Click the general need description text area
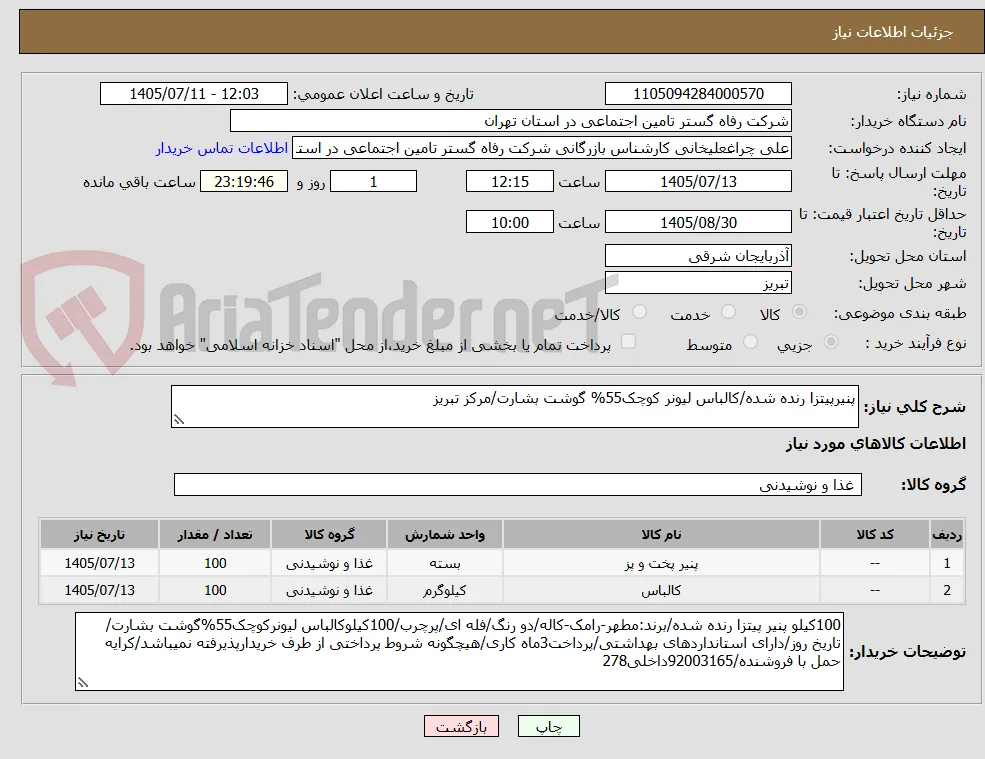985x759 pixels. (x=514, y=407)
